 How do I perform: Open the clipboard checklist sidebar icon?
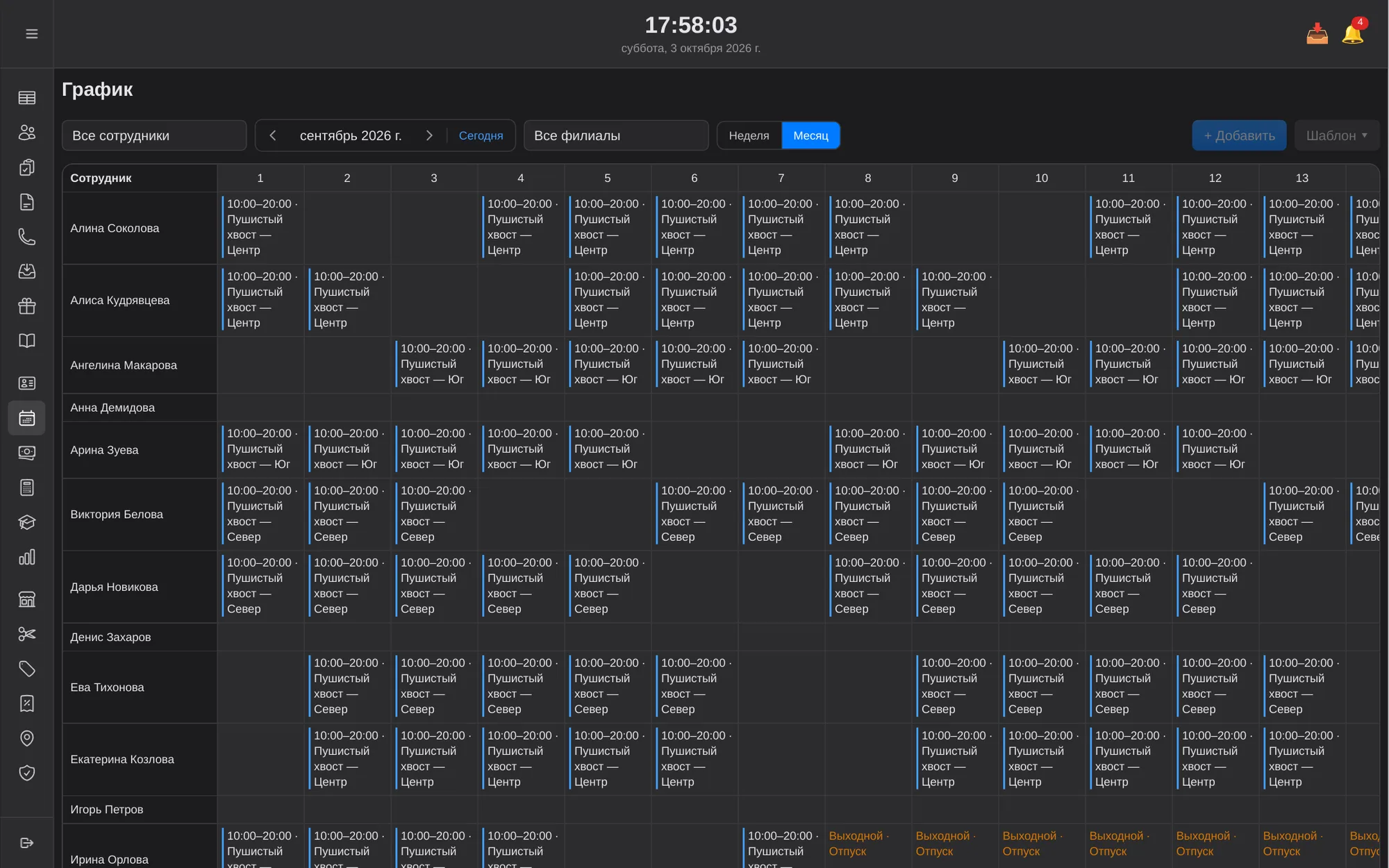pyautogui.click(x=27, y=167)
